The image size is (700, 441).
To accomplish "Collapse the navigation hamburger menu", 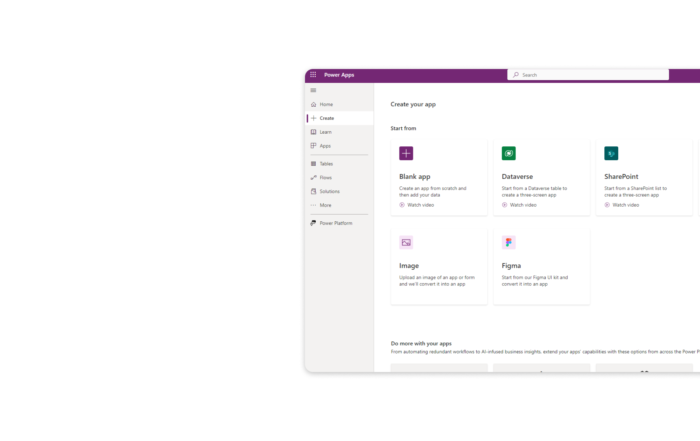I will pos(313,90).
